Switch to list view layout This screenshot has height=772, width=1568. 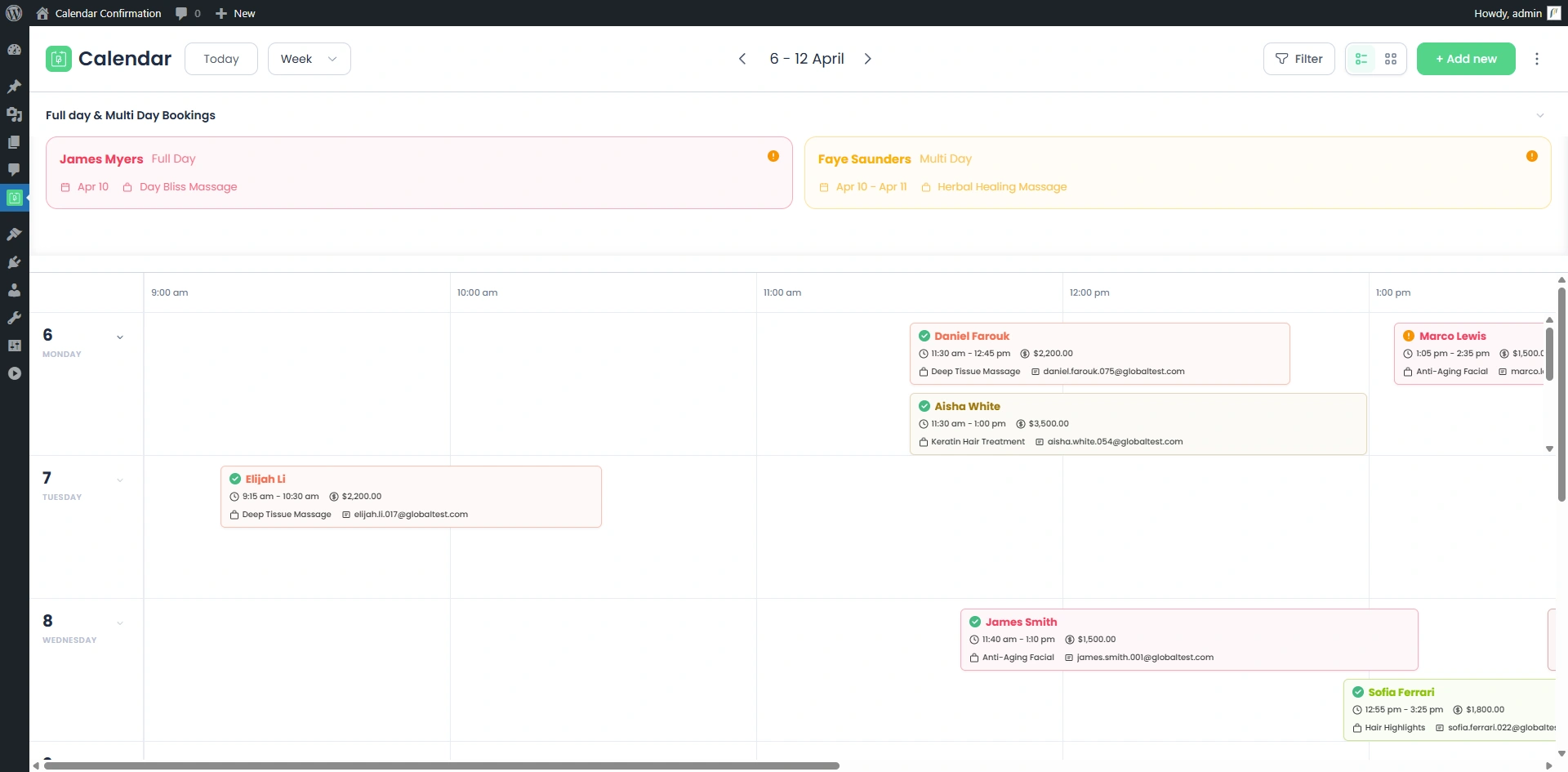tap(1361, 59)
